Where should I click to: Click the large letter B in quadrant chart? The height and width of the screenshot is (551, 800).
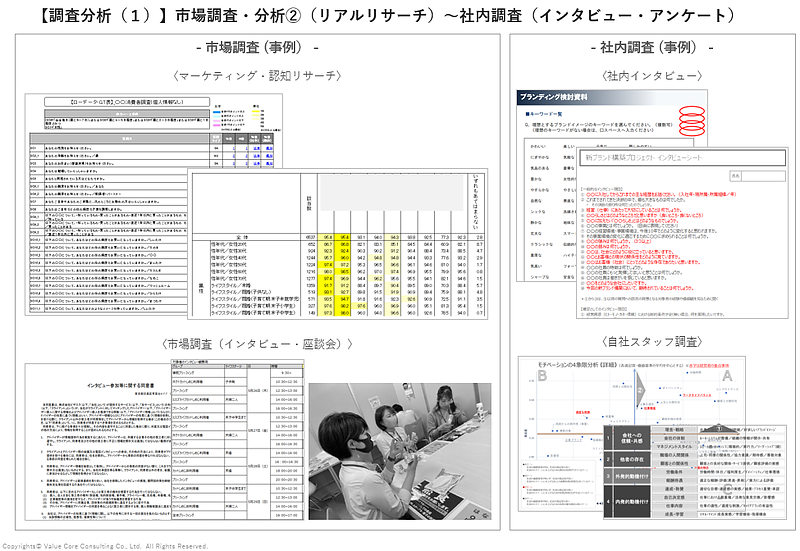coord(541,377)
